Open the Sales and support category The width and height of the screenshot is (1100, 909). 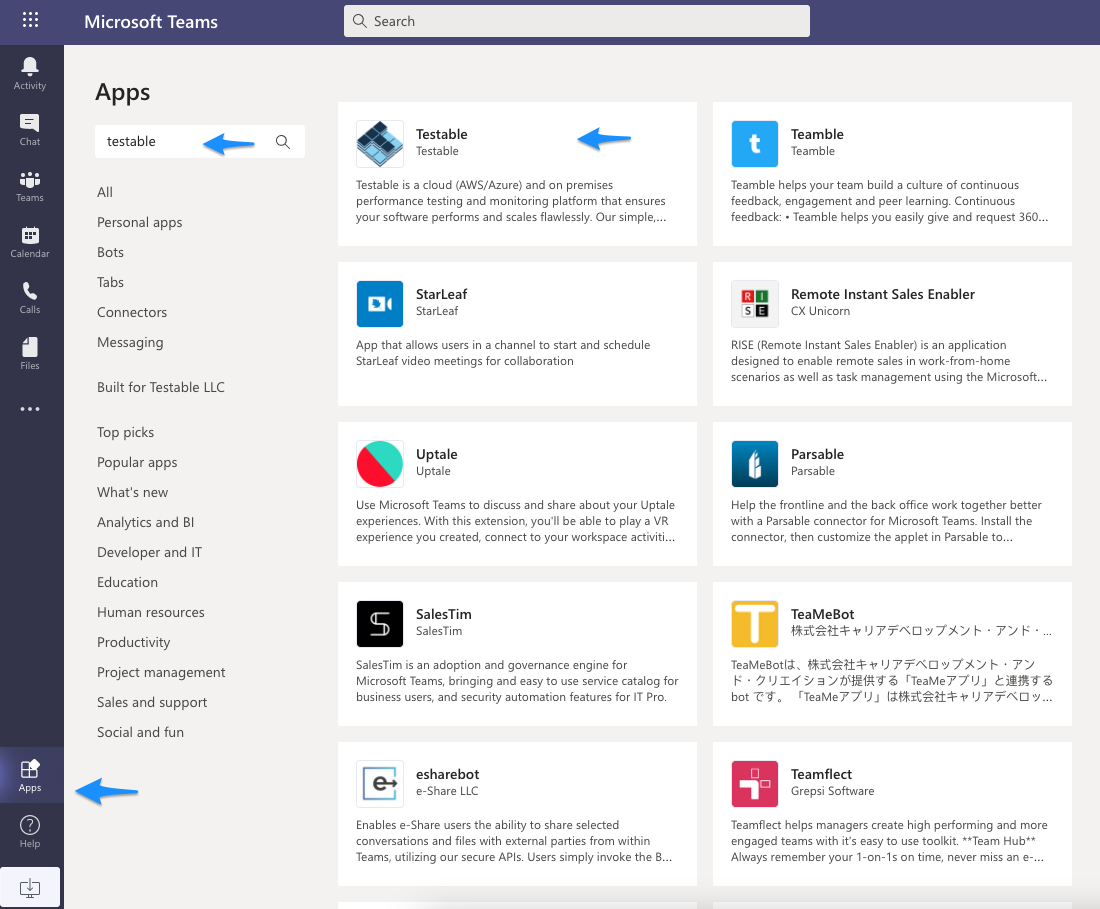point(152,703)
